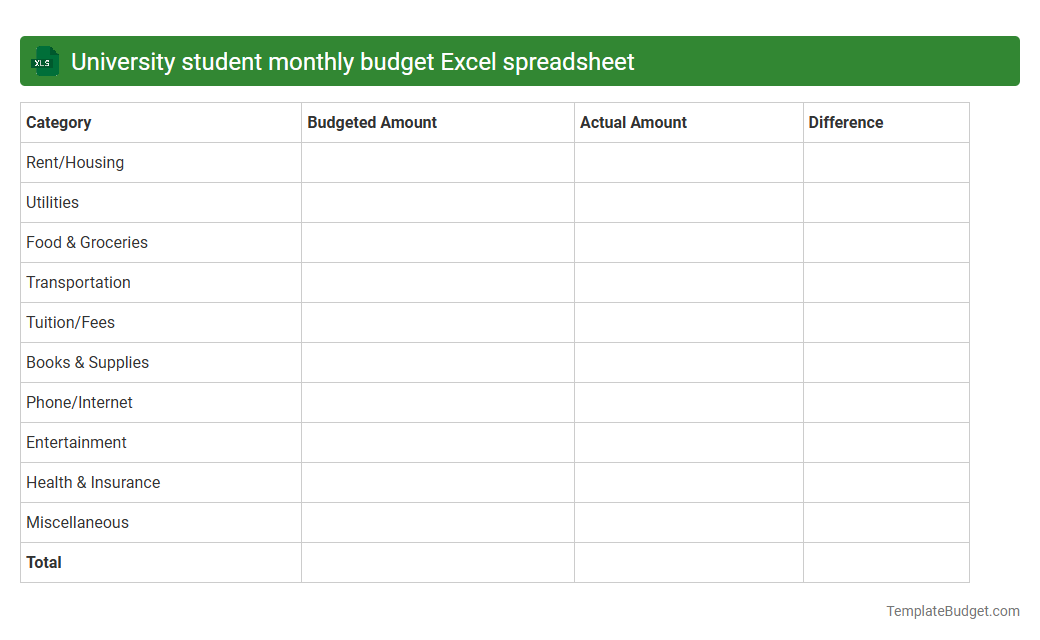Click the Difference cell in the Total row
Image resolution: width=1040 pixels, height=640 pixels.
pos(886,562)
